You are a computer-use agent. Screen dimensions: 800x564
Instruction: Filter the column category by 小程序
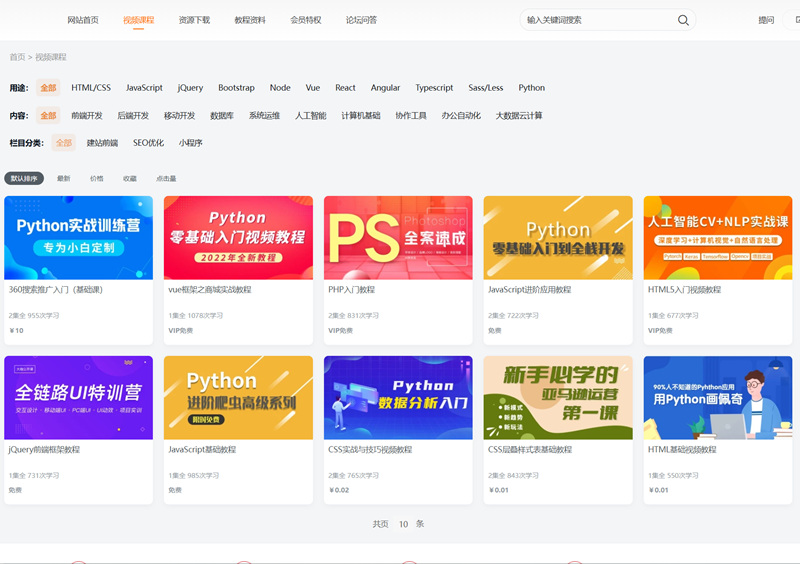pos(191,143)
